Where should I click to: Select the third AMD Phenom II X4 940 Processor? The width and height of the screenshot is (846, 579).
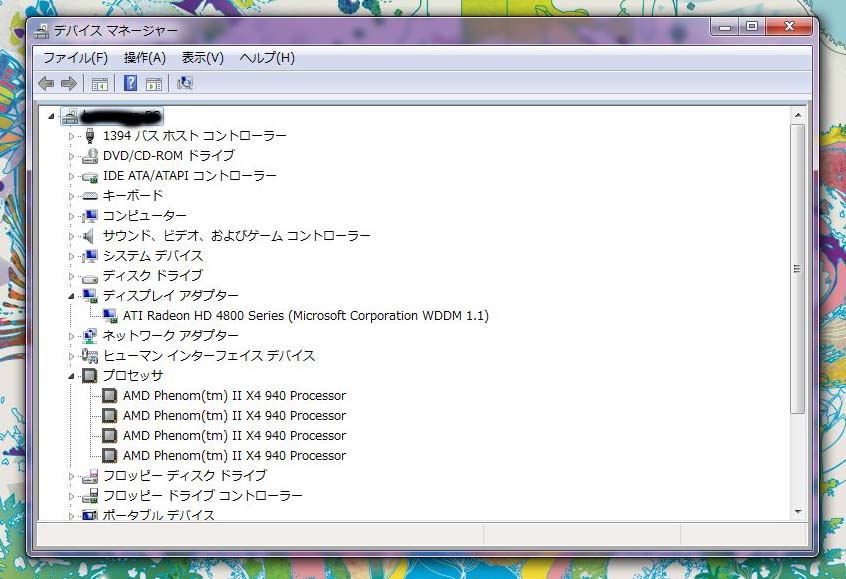point(234,435)
